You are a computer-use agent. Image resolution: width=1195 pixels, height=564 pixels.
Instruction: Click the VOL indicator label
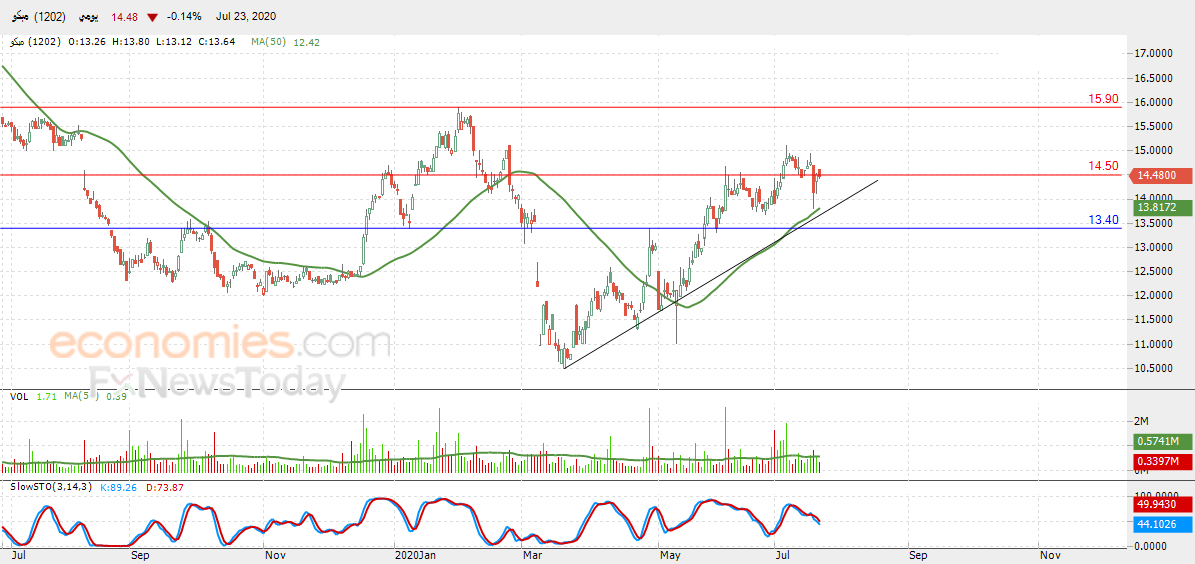(19, 396)
